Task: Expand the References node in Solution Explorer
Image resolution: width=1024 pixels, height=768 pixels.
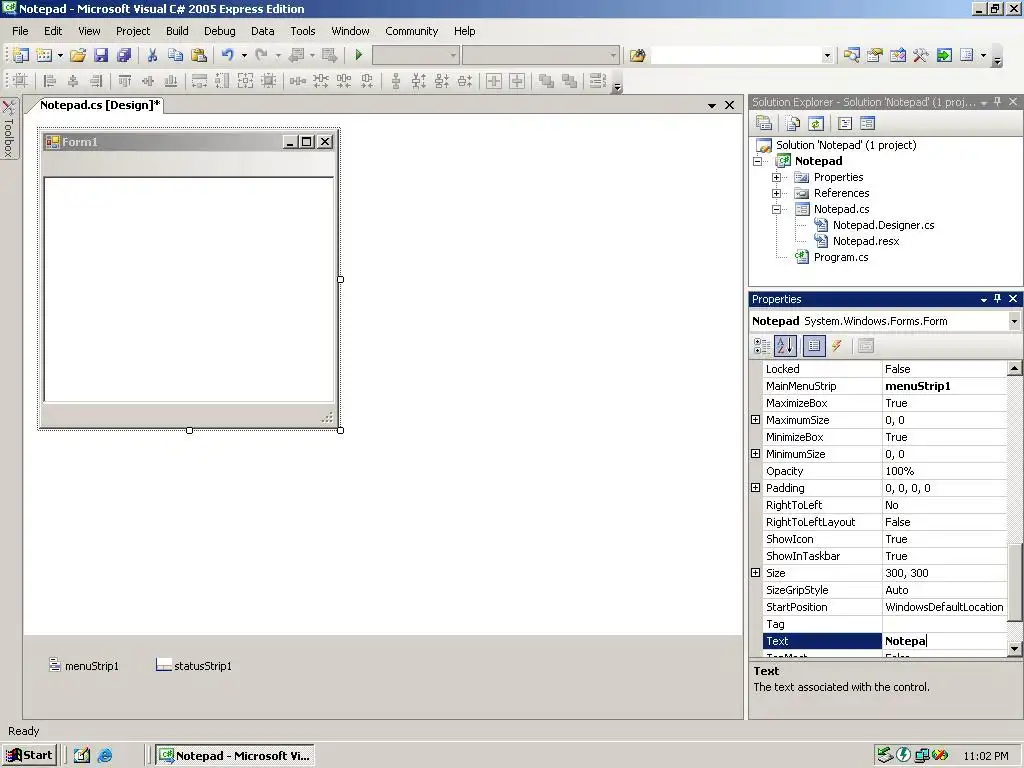Action: point(776,193)
